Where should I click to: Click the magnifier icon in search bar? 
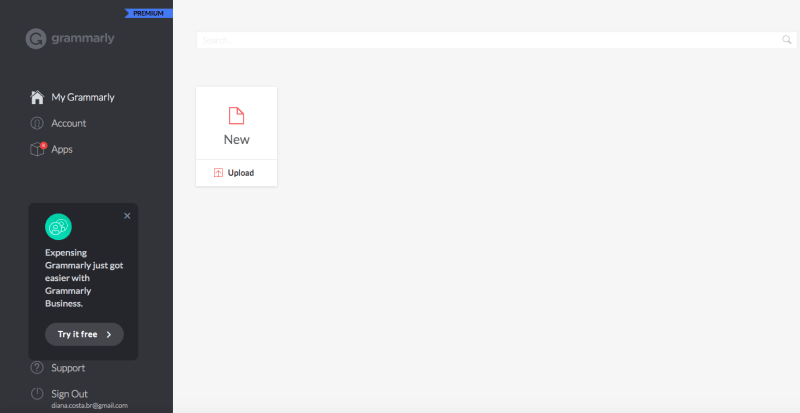click(x=786, y=40)
